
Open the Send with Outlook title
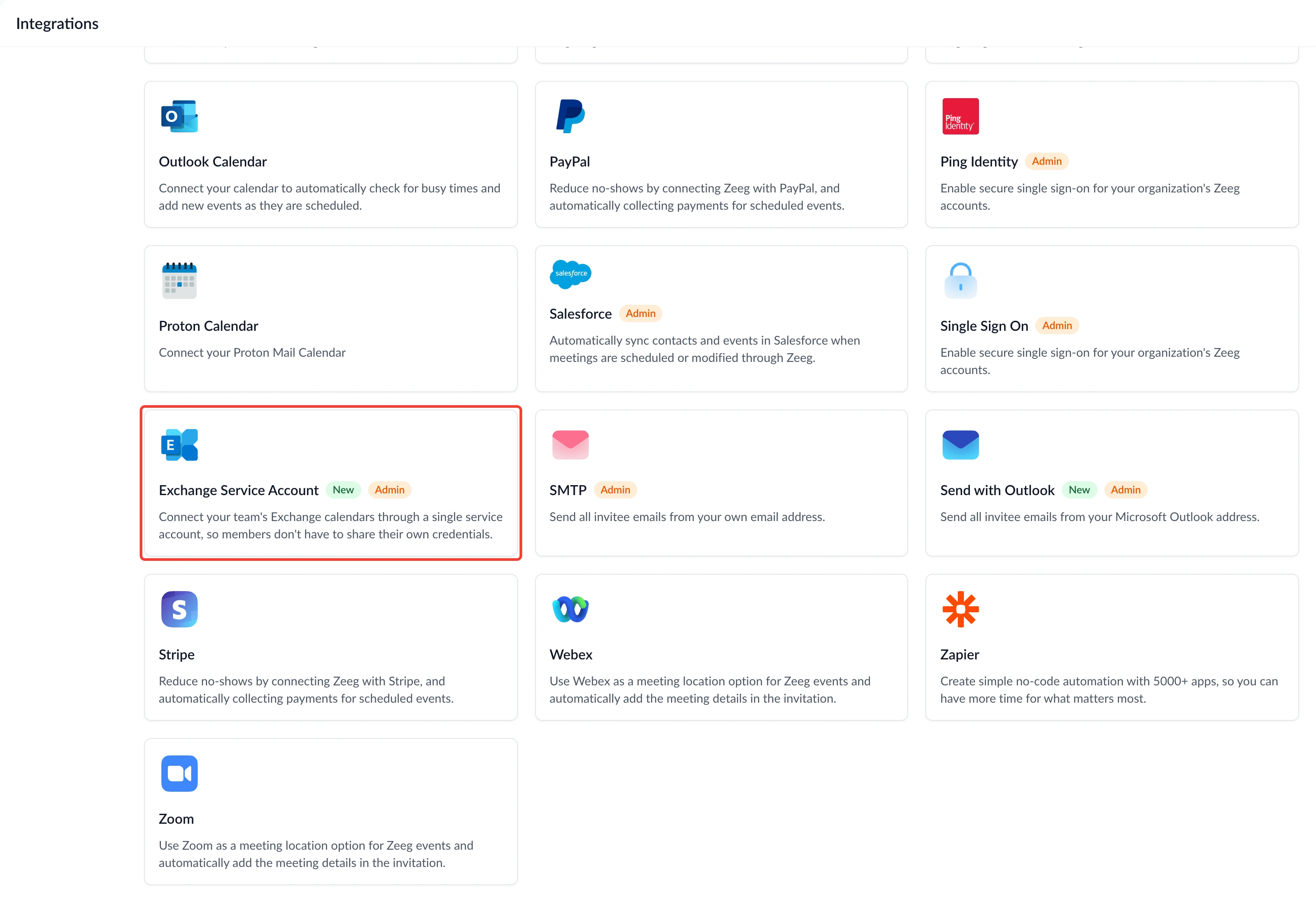pos(997,490)
